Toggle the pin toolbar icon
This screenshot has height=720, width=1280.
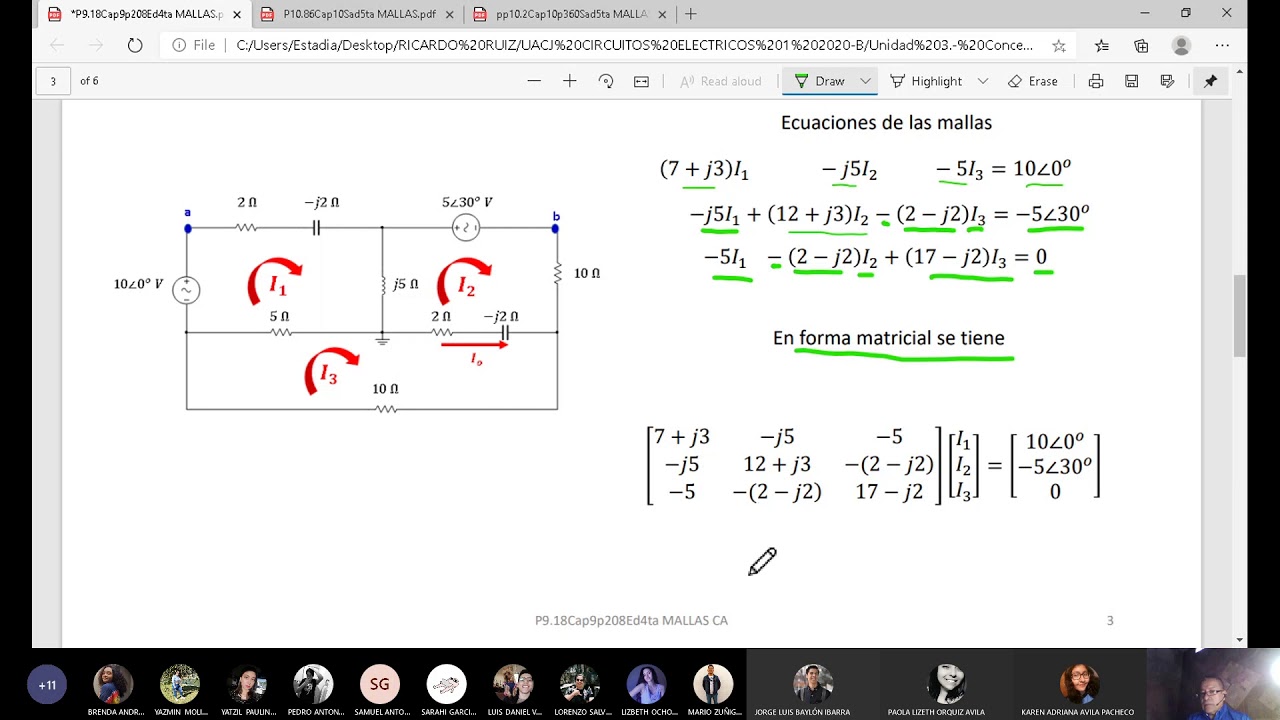coord(1210,81)
